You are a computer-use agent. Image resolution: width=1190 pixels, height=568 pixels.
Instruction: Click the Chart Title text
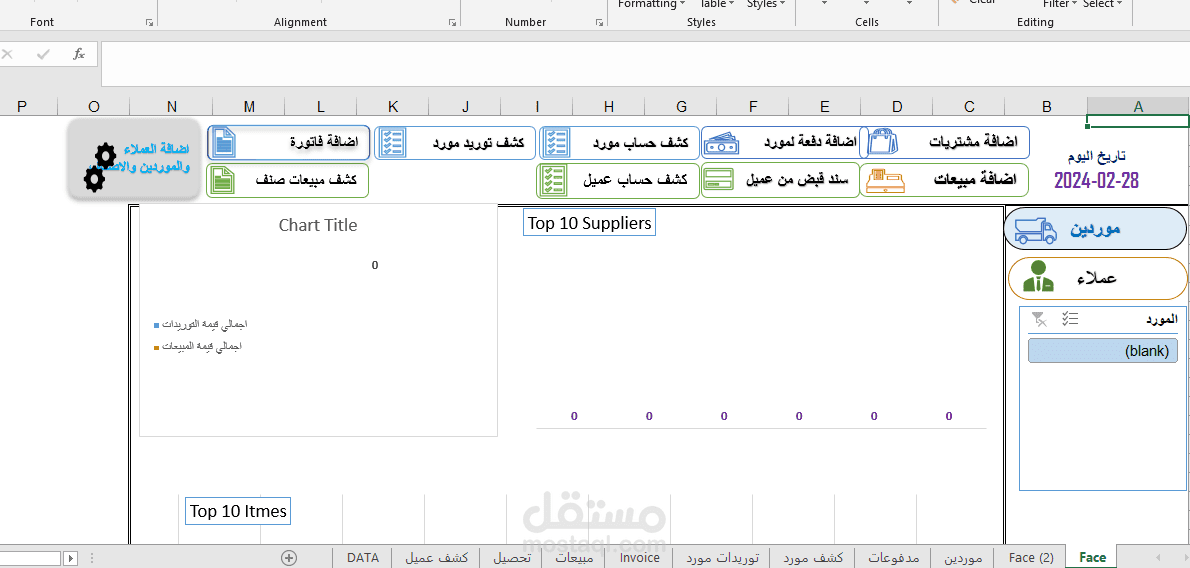point(317,225)
